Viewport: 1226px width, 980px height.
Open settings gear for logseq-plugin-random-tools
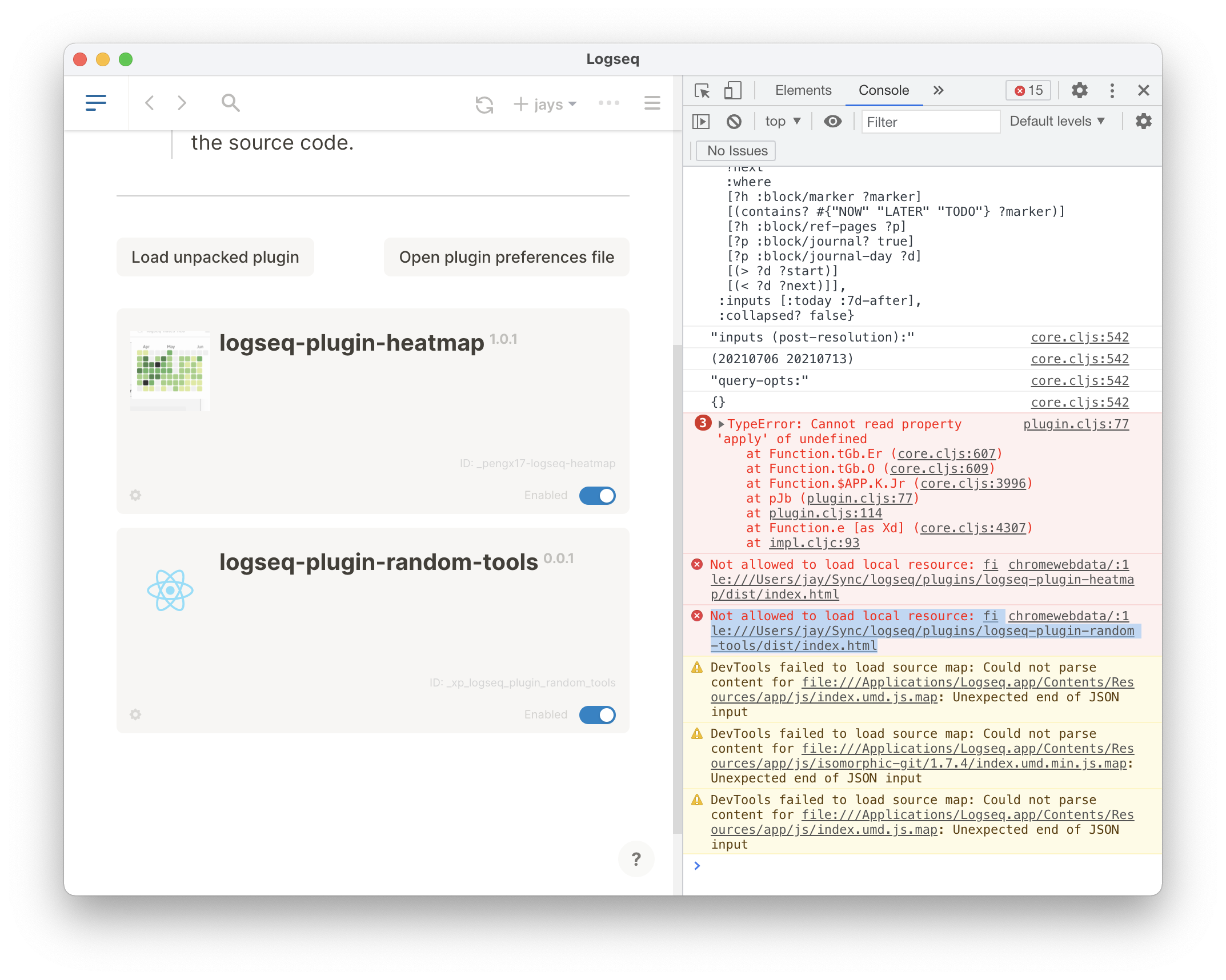(135, 714)
